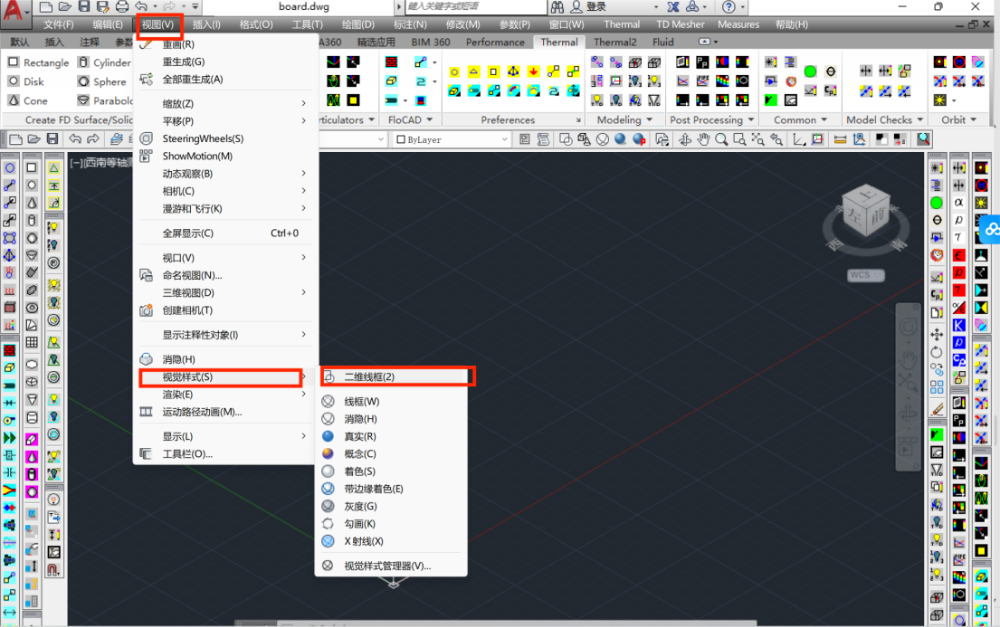Click the Disk surface tool
1000x627 pixels.
pos(26,82)
